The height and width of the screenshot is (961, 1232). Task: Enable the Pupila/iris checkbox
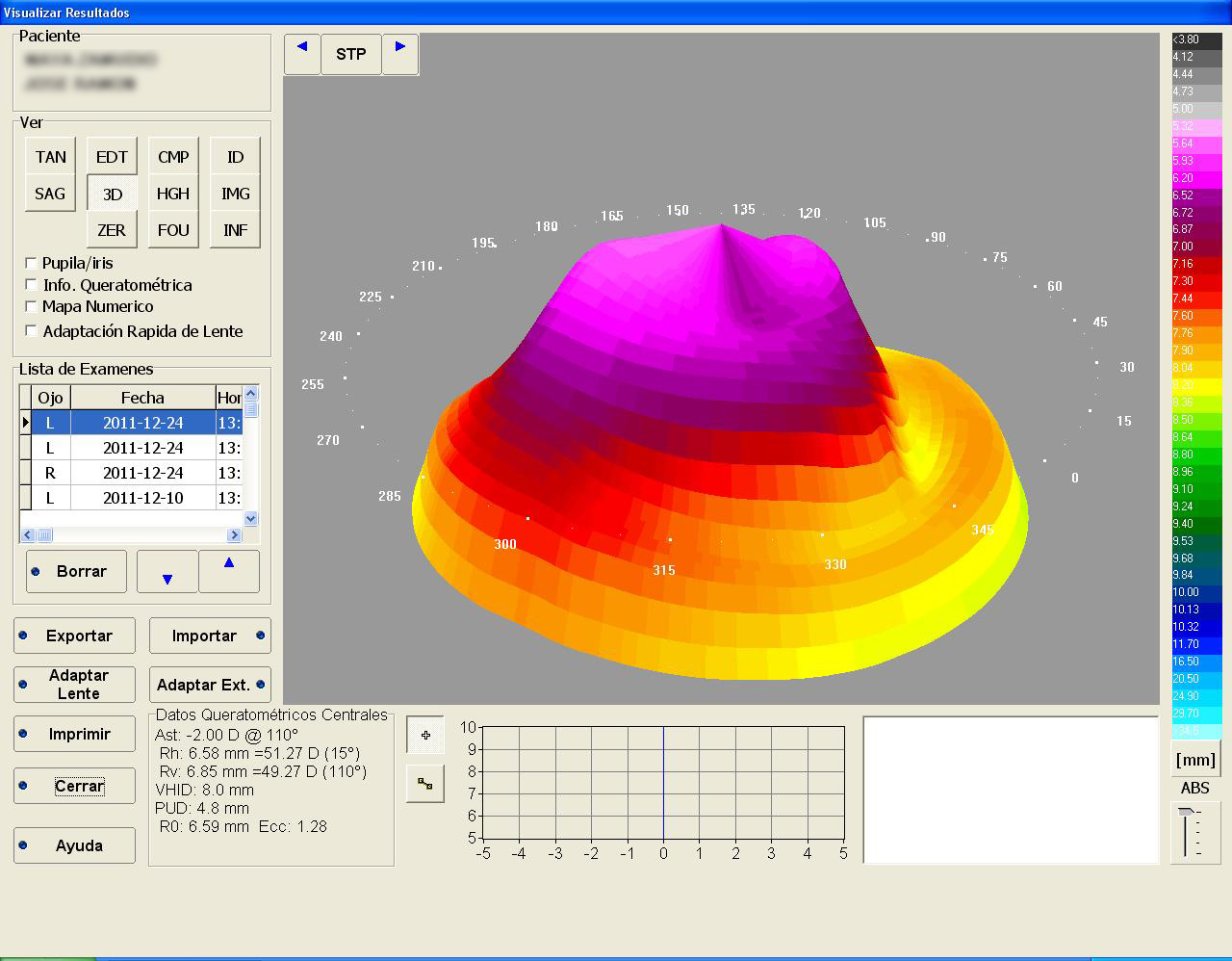(x=32, y=263)
